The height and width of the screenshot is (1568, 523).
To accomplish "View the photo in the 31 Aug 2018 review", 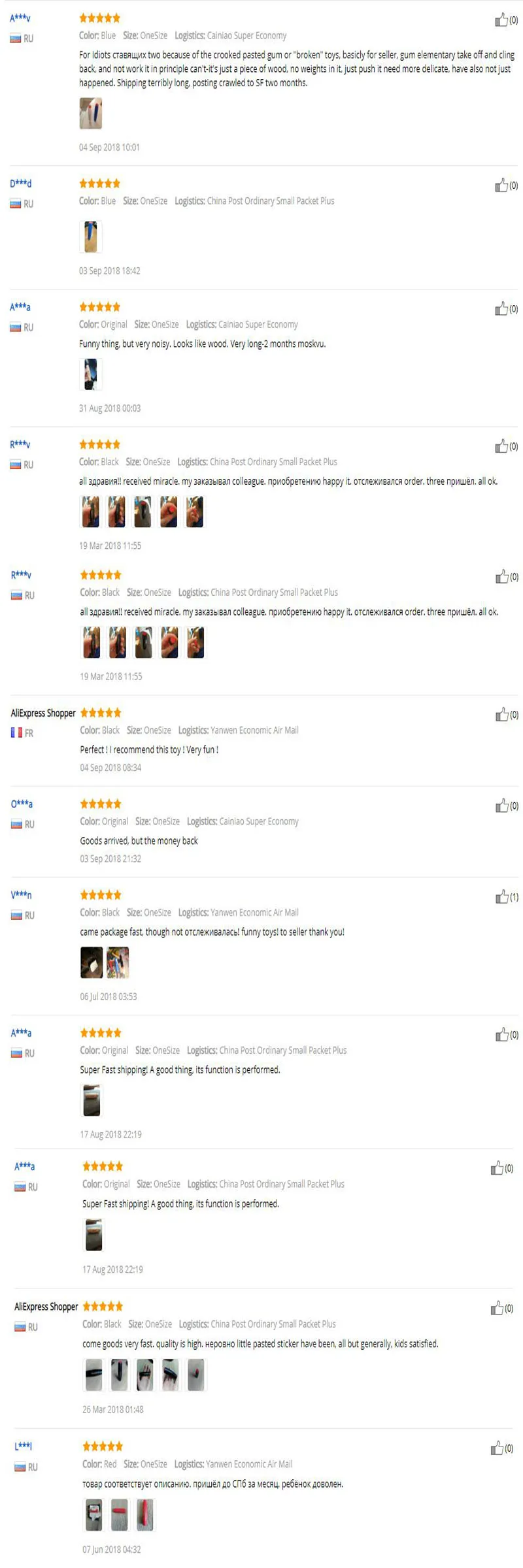I will tap(91, 374).
